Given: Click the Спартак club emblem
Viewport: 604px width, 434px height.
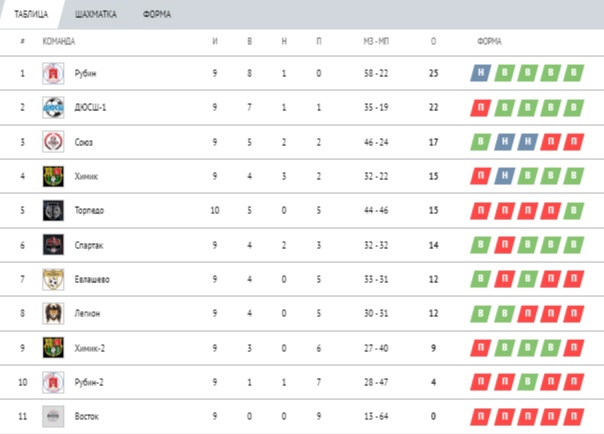Looking at the screenshot, I should click(x=53, y=245).
